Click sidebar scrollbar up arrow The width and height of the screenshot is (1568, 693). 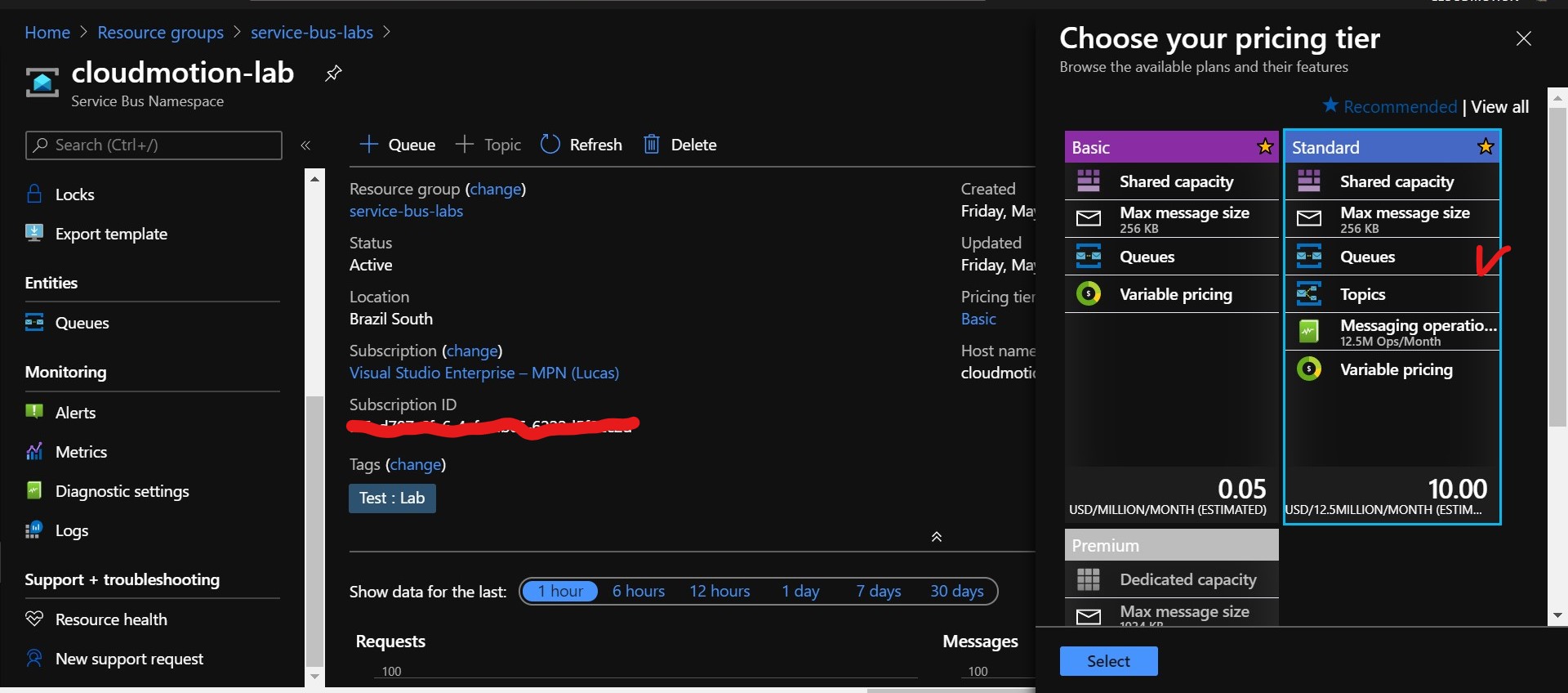pyautogui.click(x=314, y=178)
